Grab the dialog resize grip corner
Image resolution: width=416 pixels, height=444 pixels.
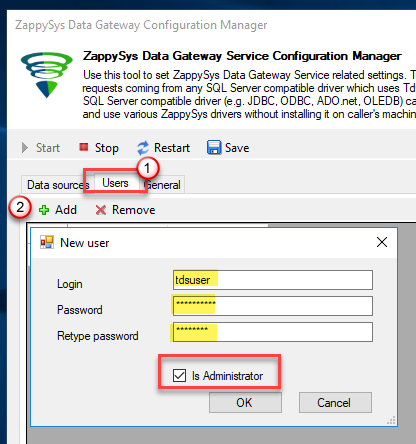[x=391, y=420]
